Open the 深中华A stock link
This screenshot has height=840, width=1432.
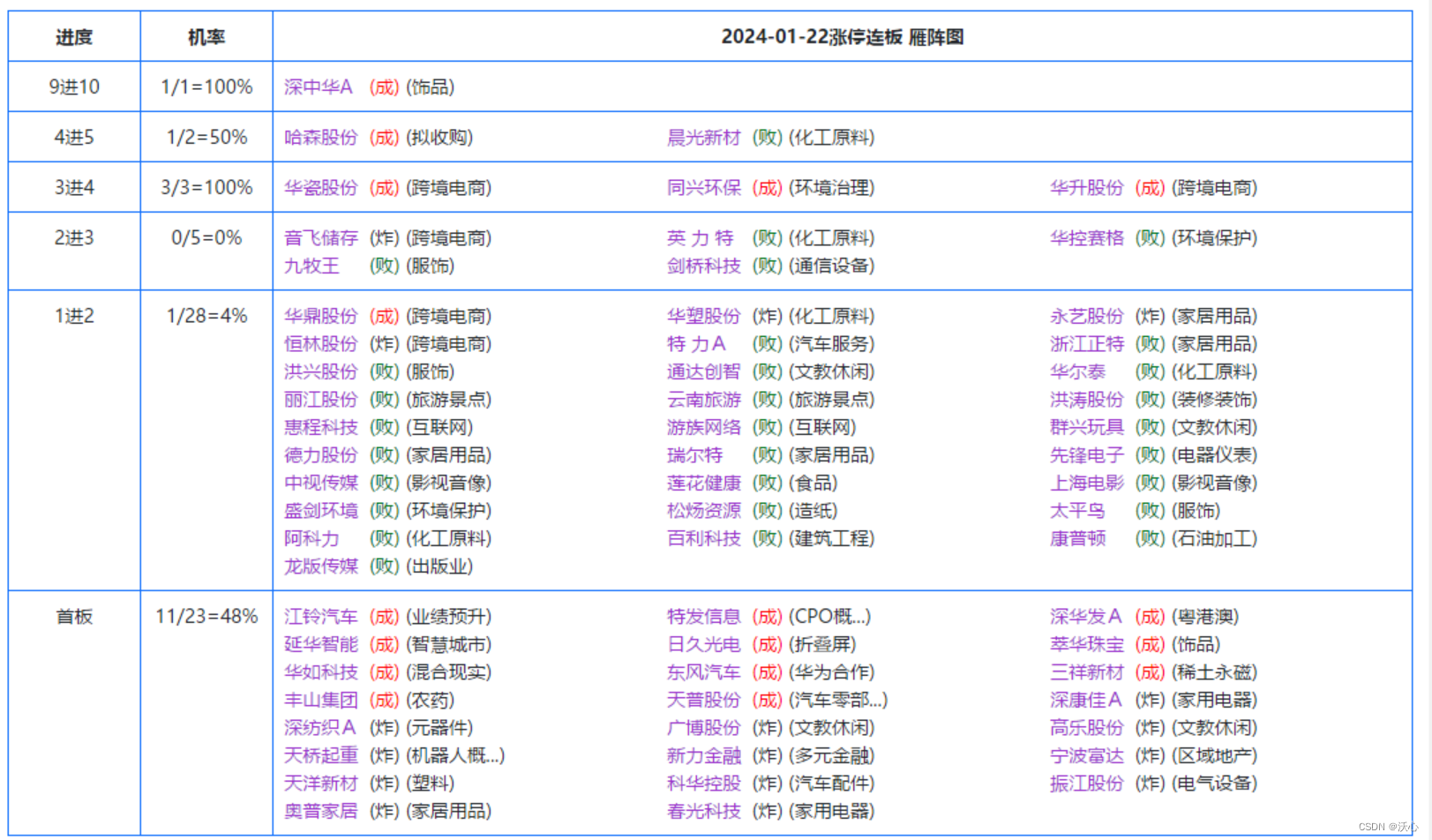coord(319,87)
